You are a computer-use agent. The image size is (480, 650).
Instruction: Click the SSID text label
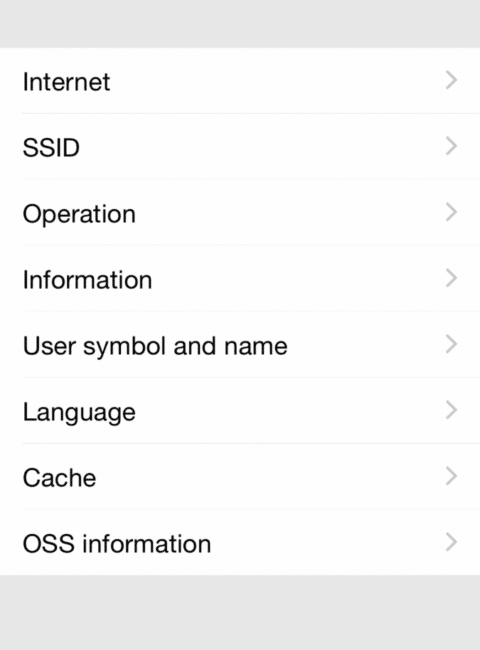click(x=51, y=148)
